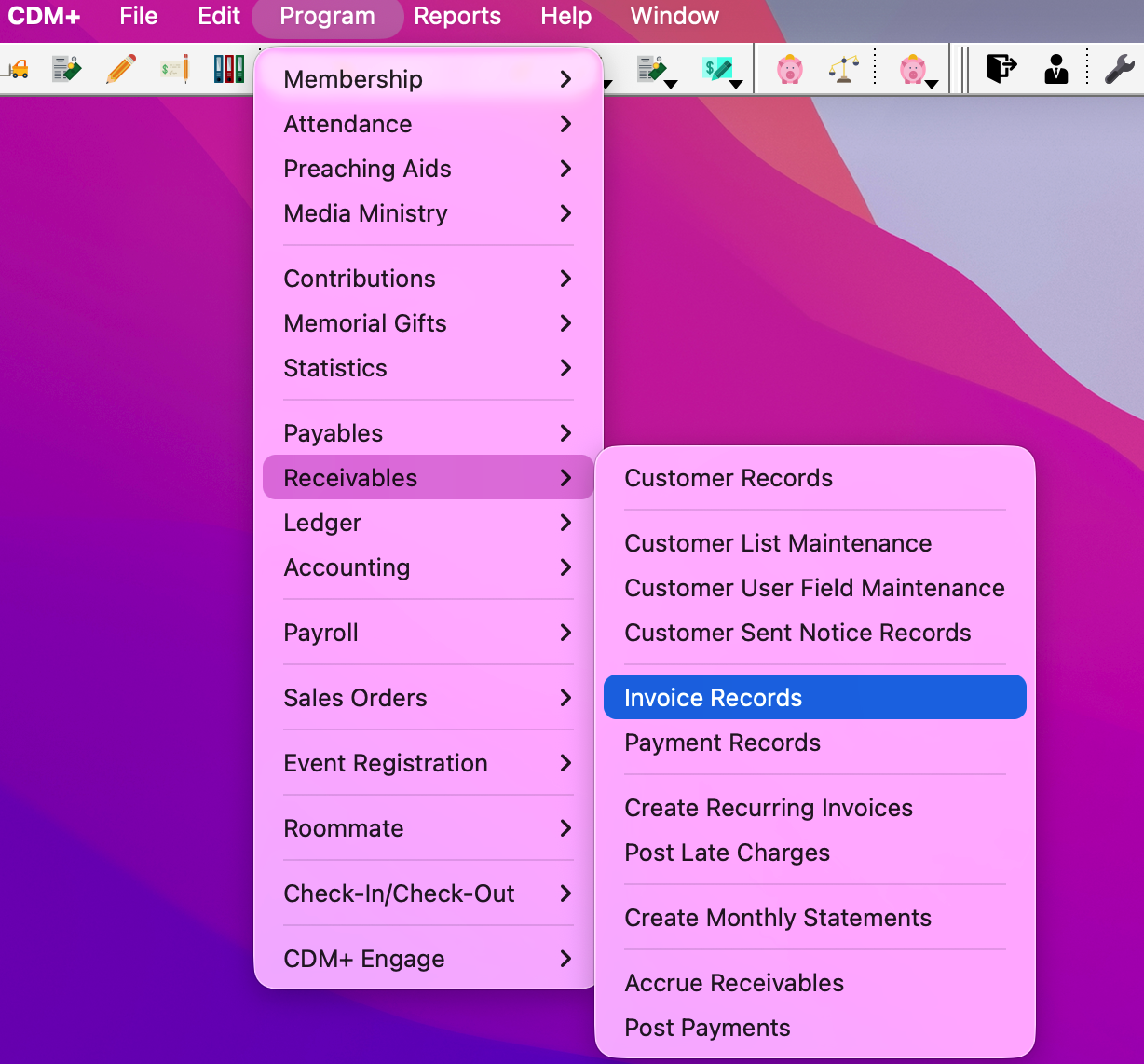Expand the Payroll submenu chevron
Image resolution: width=1144 pixels, height=1064 pixels.
565,633
